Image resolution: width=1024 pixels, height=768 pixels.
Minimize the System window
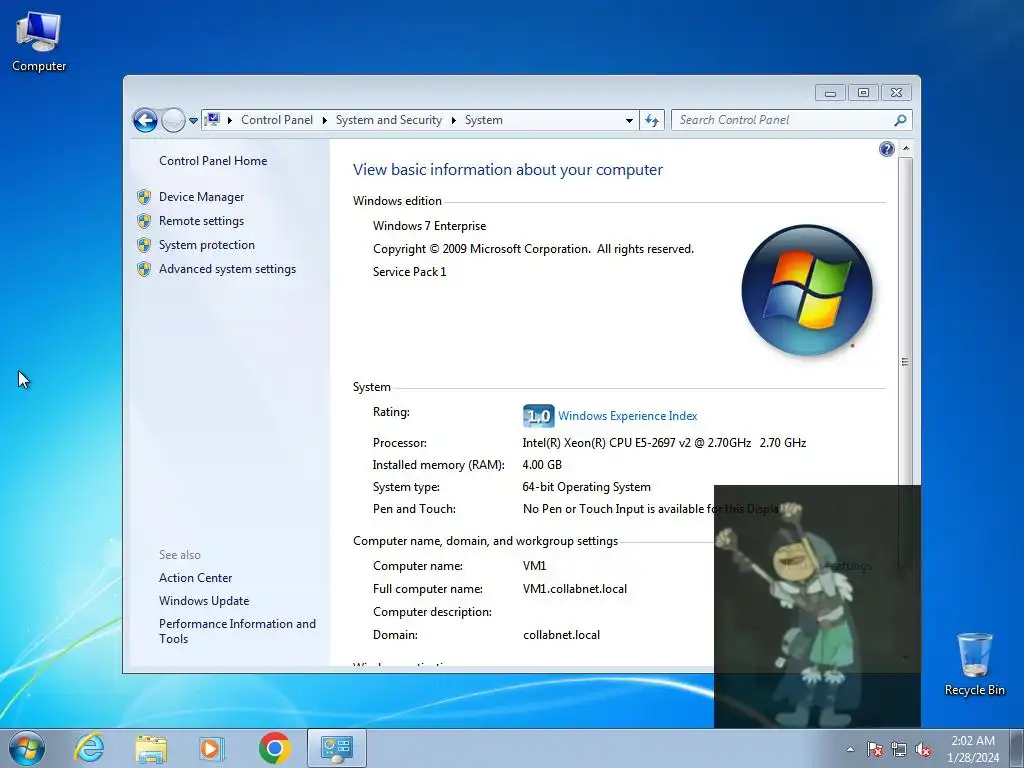[x=830, y=93]
